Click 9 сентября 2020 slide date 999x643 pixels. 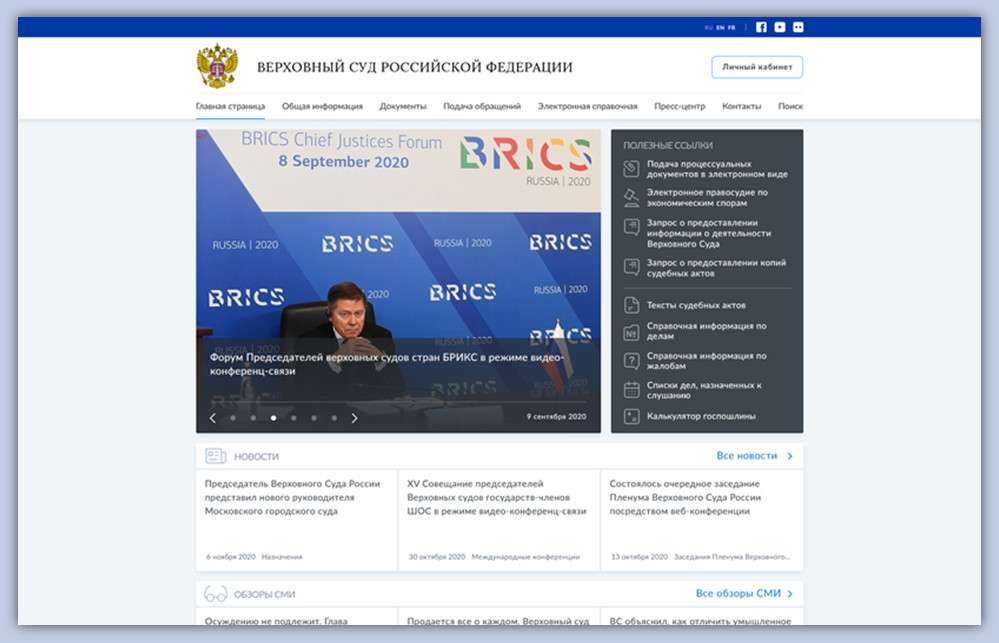pyautogui.click(x=556, y=417)
